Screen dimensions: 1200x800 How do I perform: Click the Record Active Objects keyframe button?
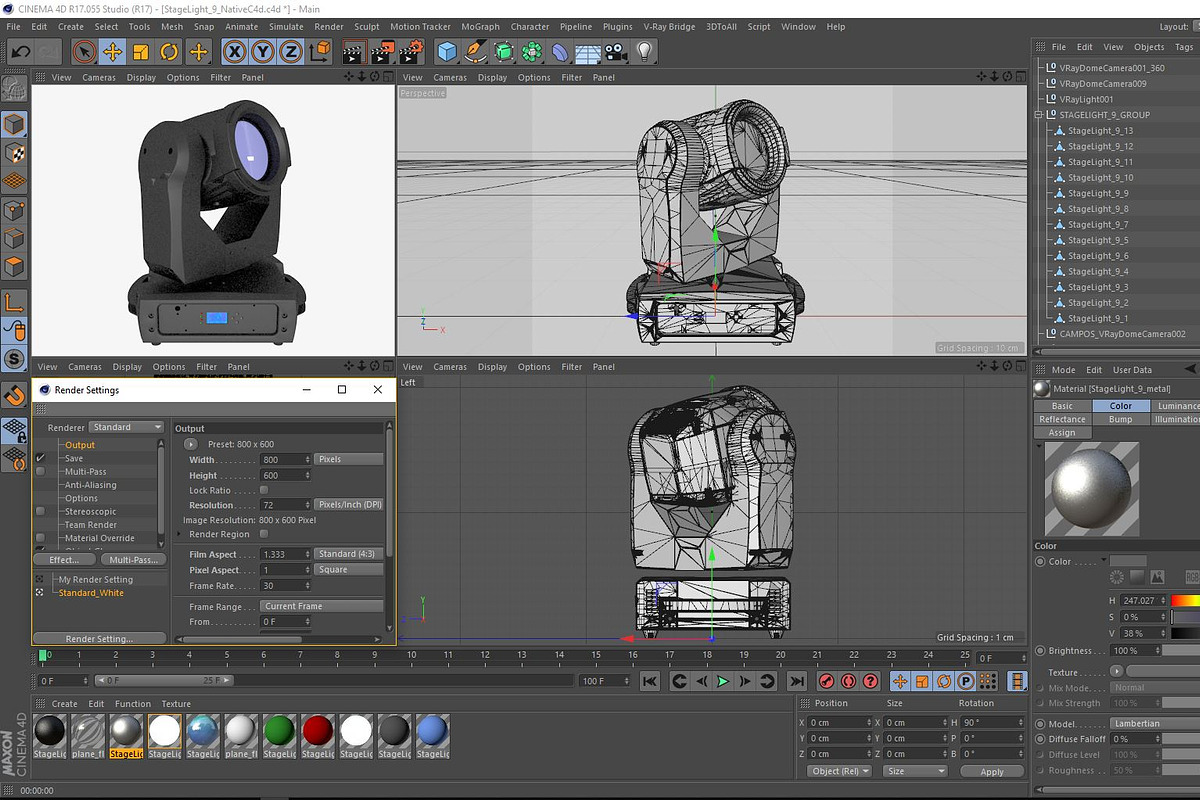point(827,681)
